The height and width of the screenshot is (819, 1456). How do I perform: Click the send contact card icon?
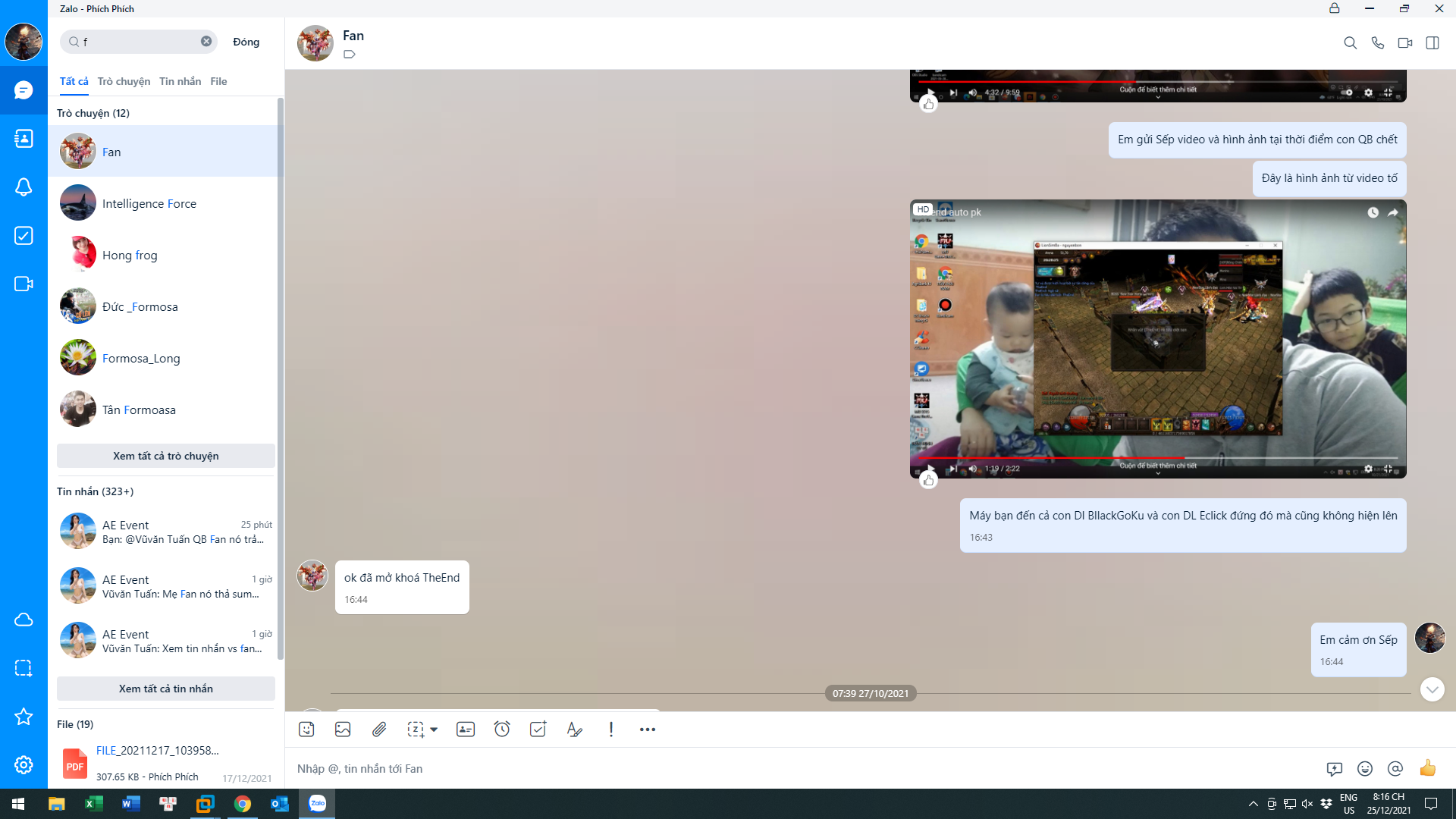[466, 730]
